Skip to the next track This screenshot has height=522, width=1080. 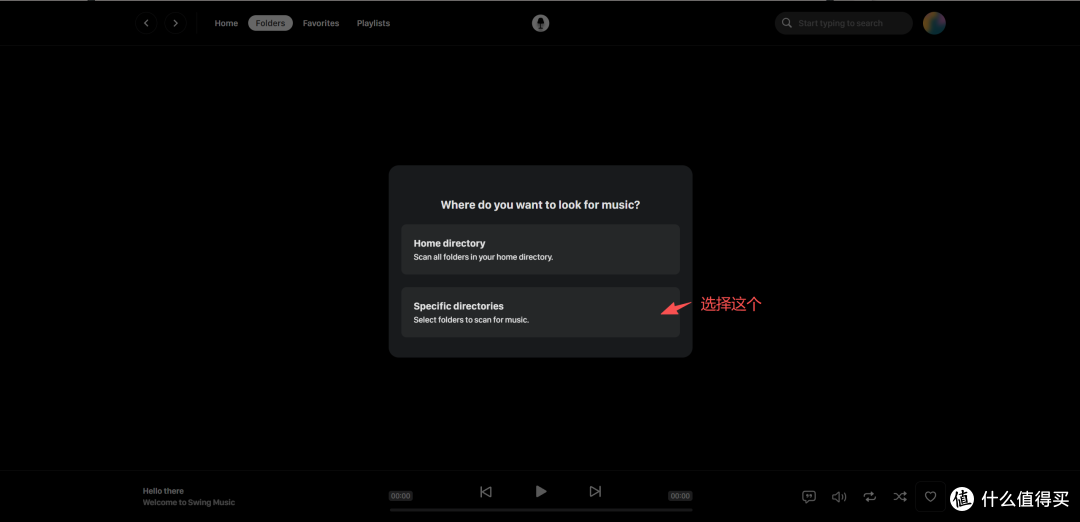tap(595, 492)
